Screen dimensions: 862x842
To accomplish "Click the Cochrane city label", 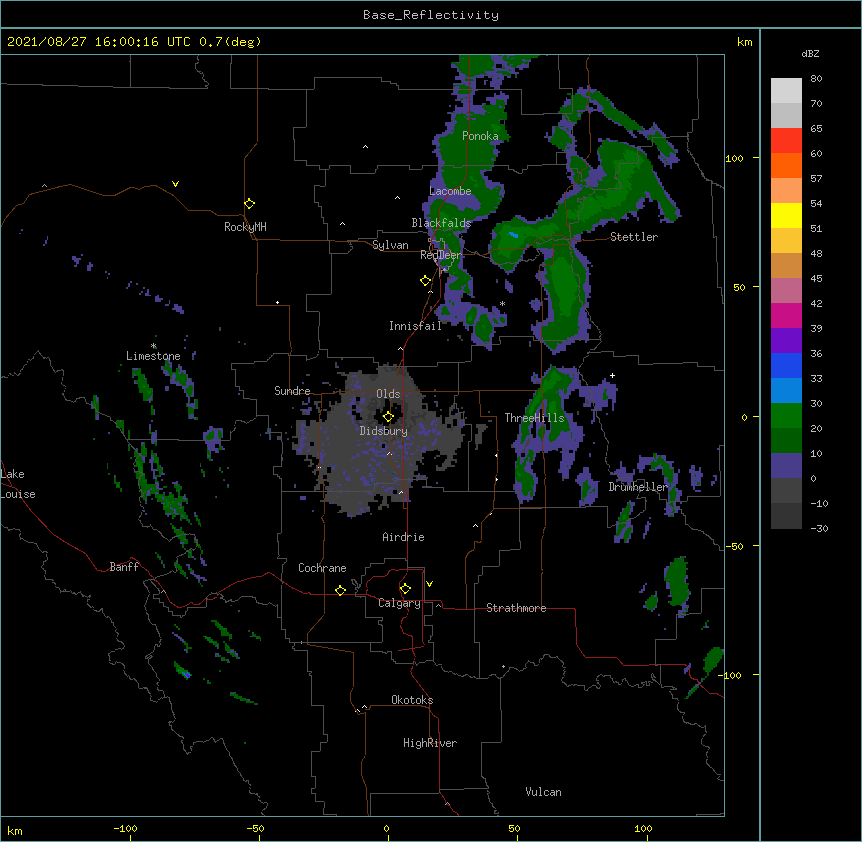I will pyautogui.click(x=322, y=568).
